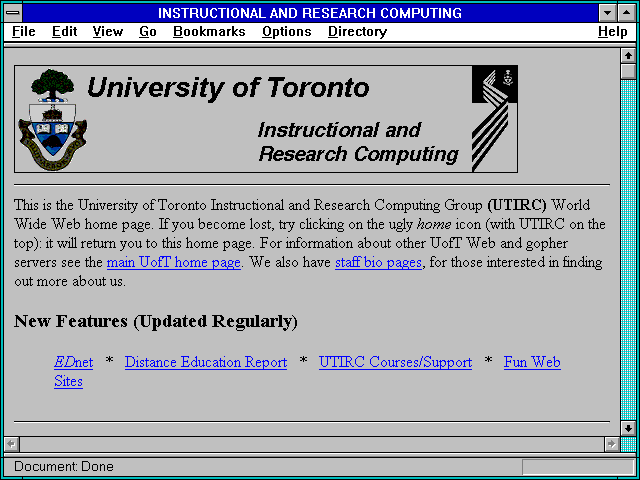Open the staff bio pages link
640x480 pixels.
[x=378, y=262]
